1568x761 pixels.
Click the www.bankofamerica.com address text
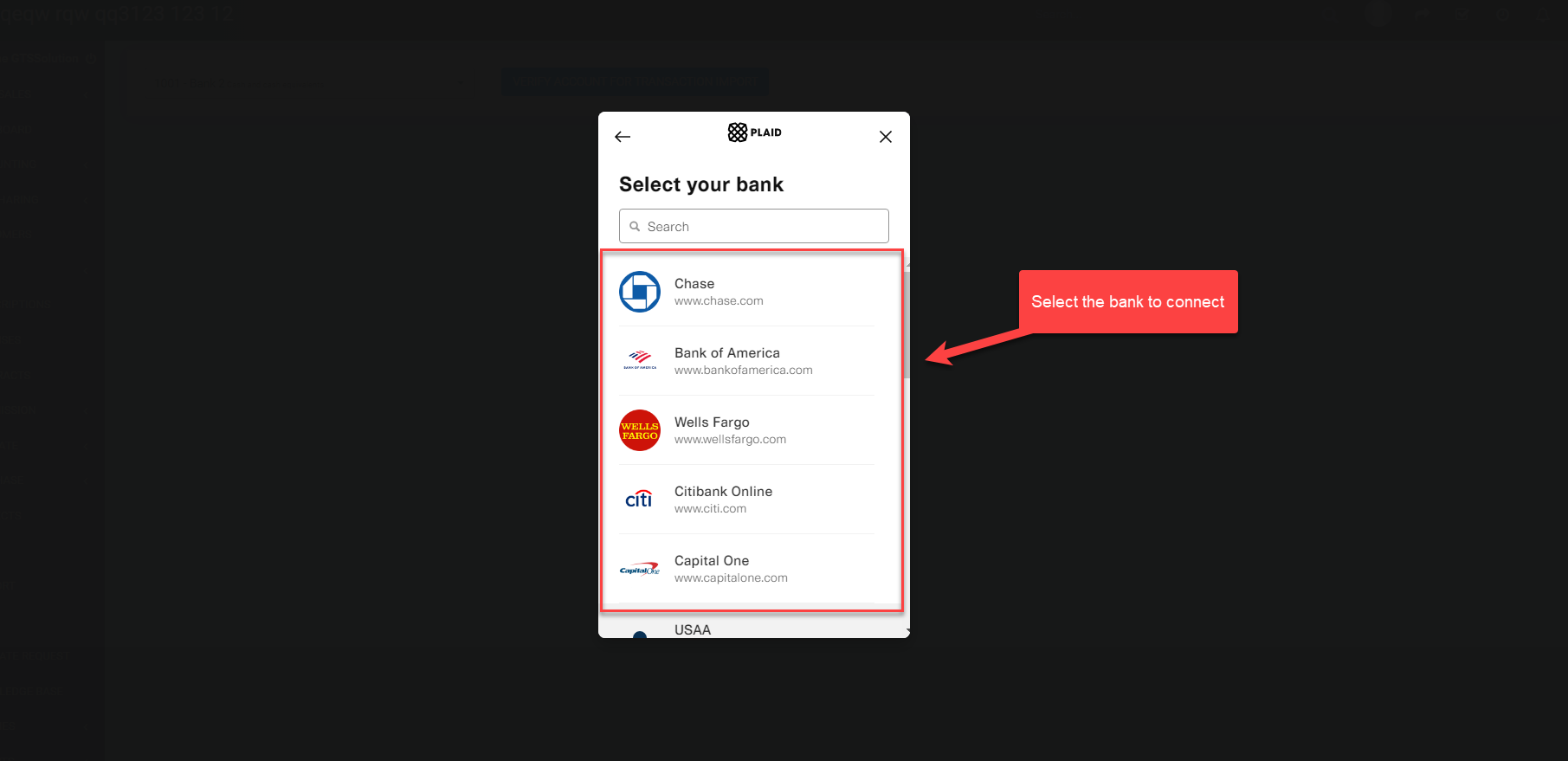744,371
